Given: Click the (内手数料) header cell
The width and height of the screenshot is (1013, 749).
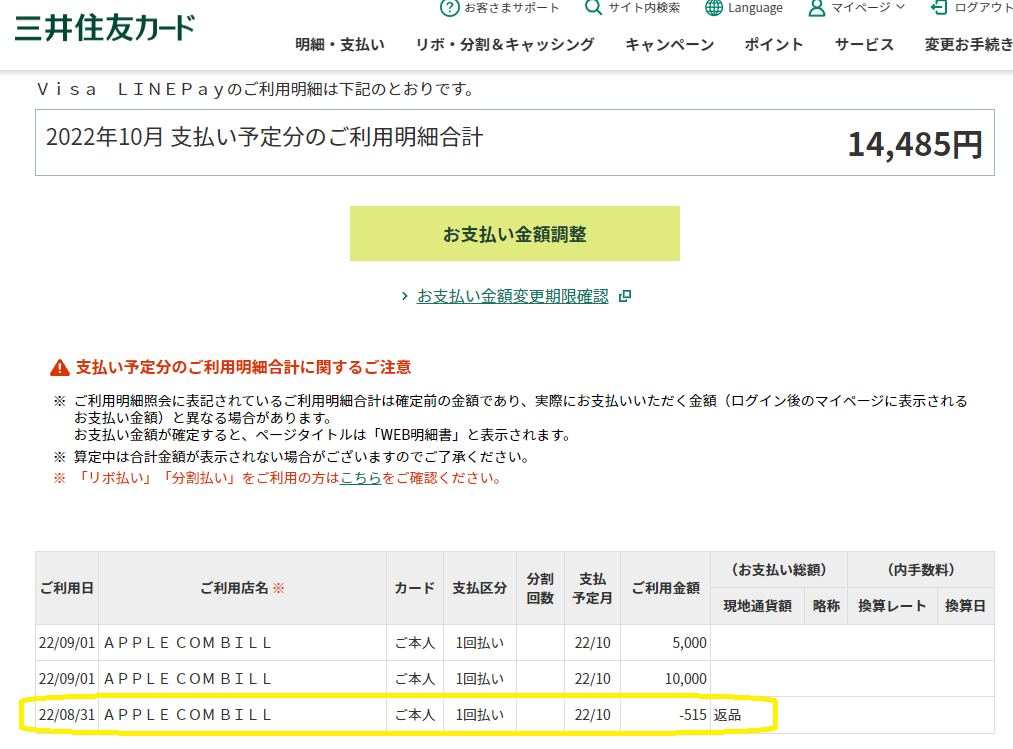Looking at the screenshot, I should (x=921, y=570).
